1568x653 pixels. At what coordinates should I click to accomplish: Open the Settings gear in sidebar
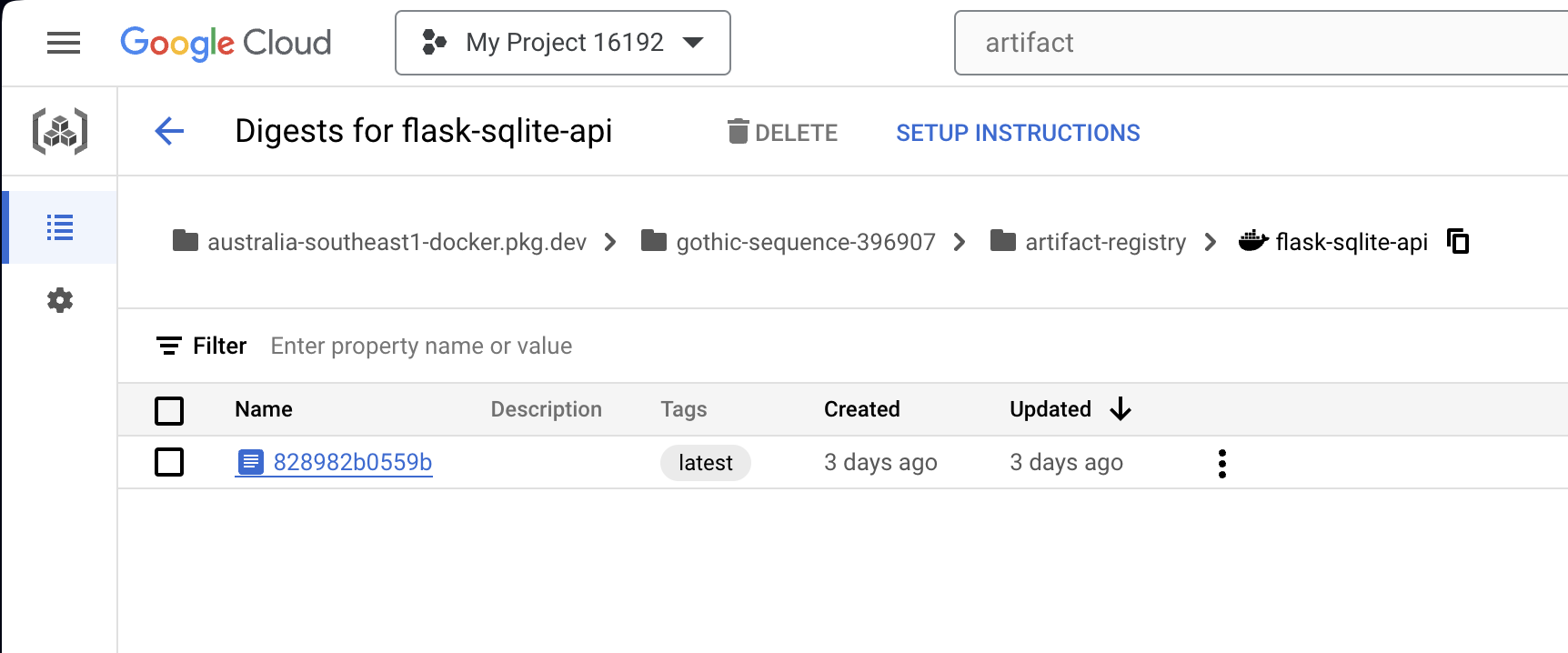tap(60, 300)
